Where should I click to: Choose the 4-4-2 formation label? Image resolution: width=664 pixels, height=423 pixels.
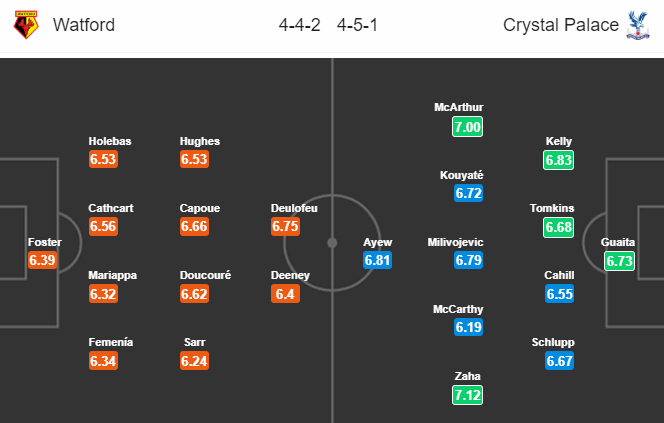(299, 25)
